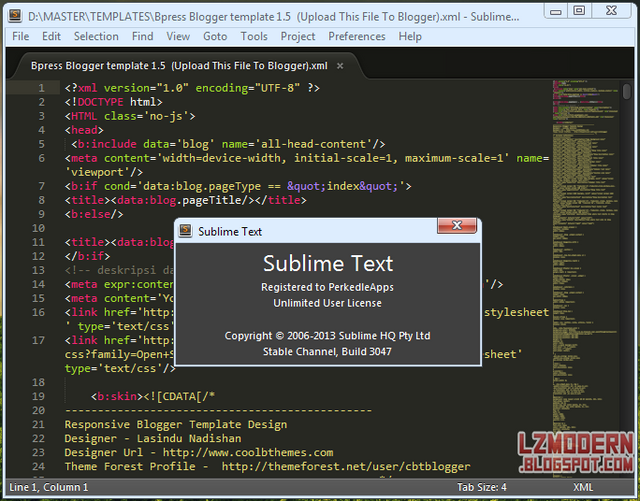The height and width of the screenshot is (501, 640).
Task: Click the pageTitle title tag on line 8
Action: tap(185, 200)
